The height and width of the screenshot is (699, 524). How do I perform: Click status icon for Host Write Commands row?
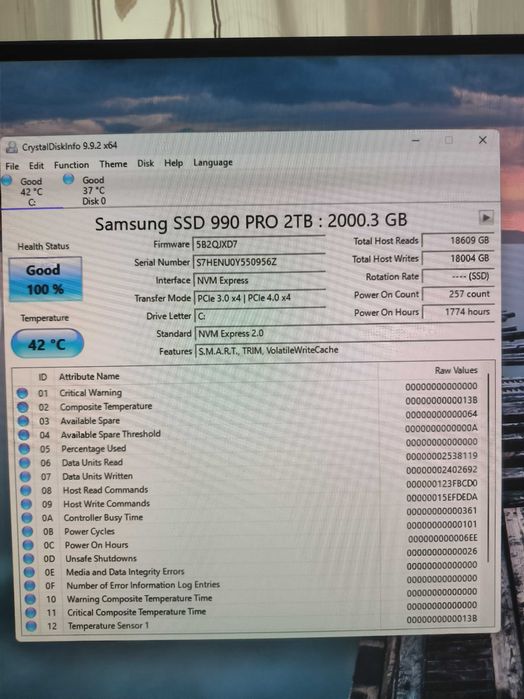click(x=26, y=504)
